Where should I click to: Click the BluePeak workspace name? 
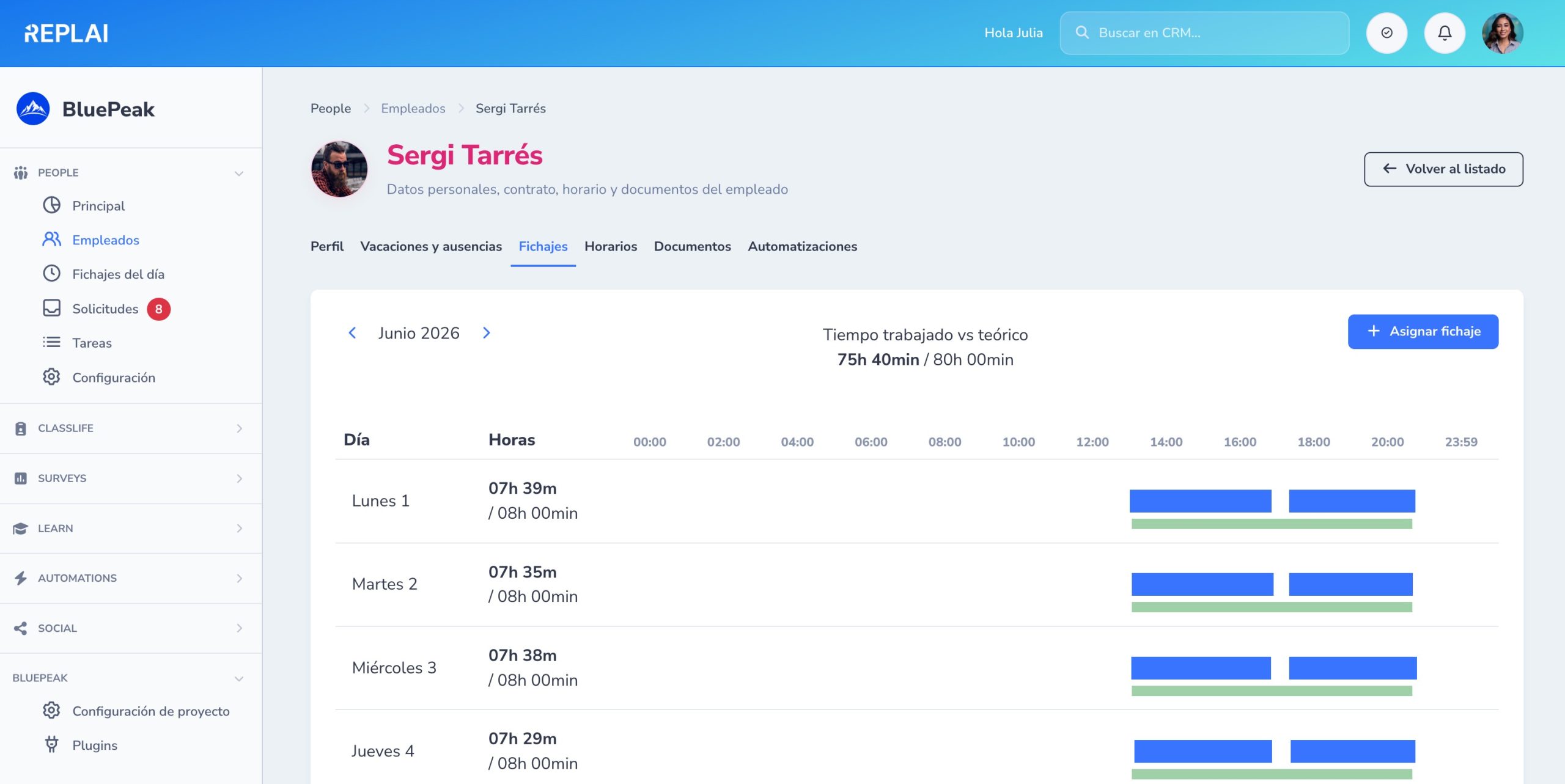pos(109,109)
